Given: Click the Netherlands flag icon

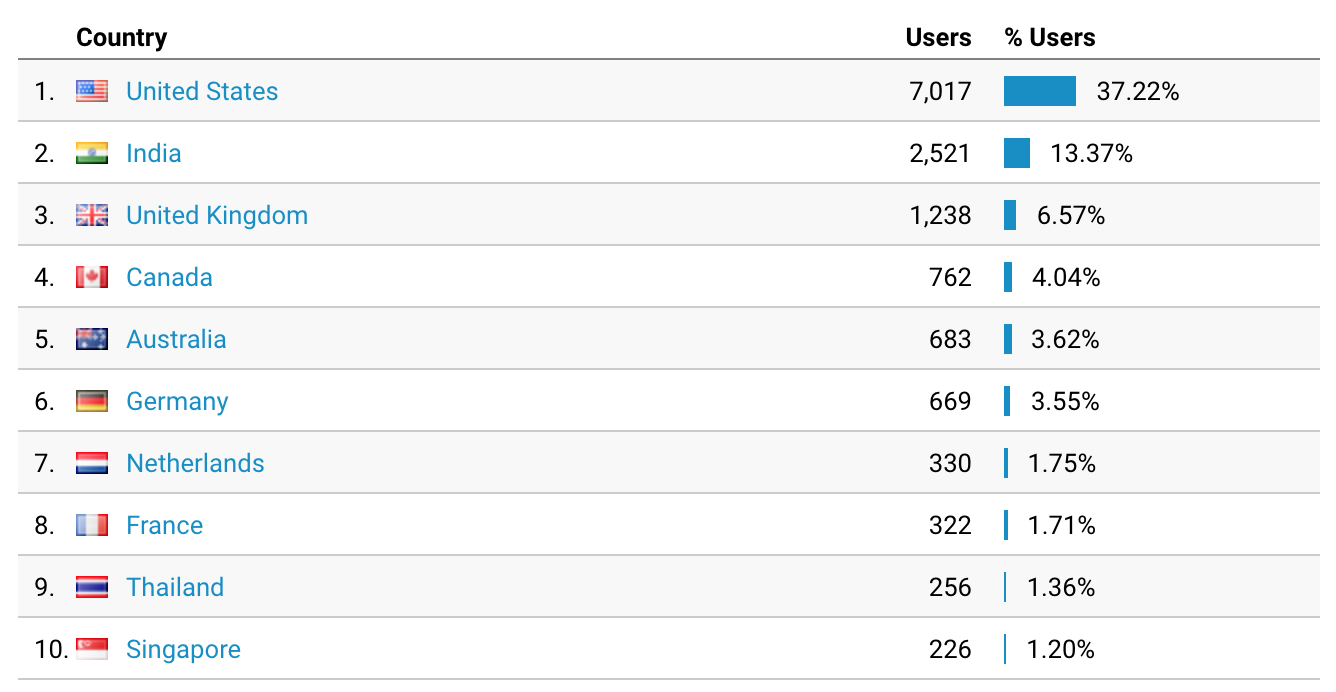Looking at the screenshot, I should pos(92,463).
